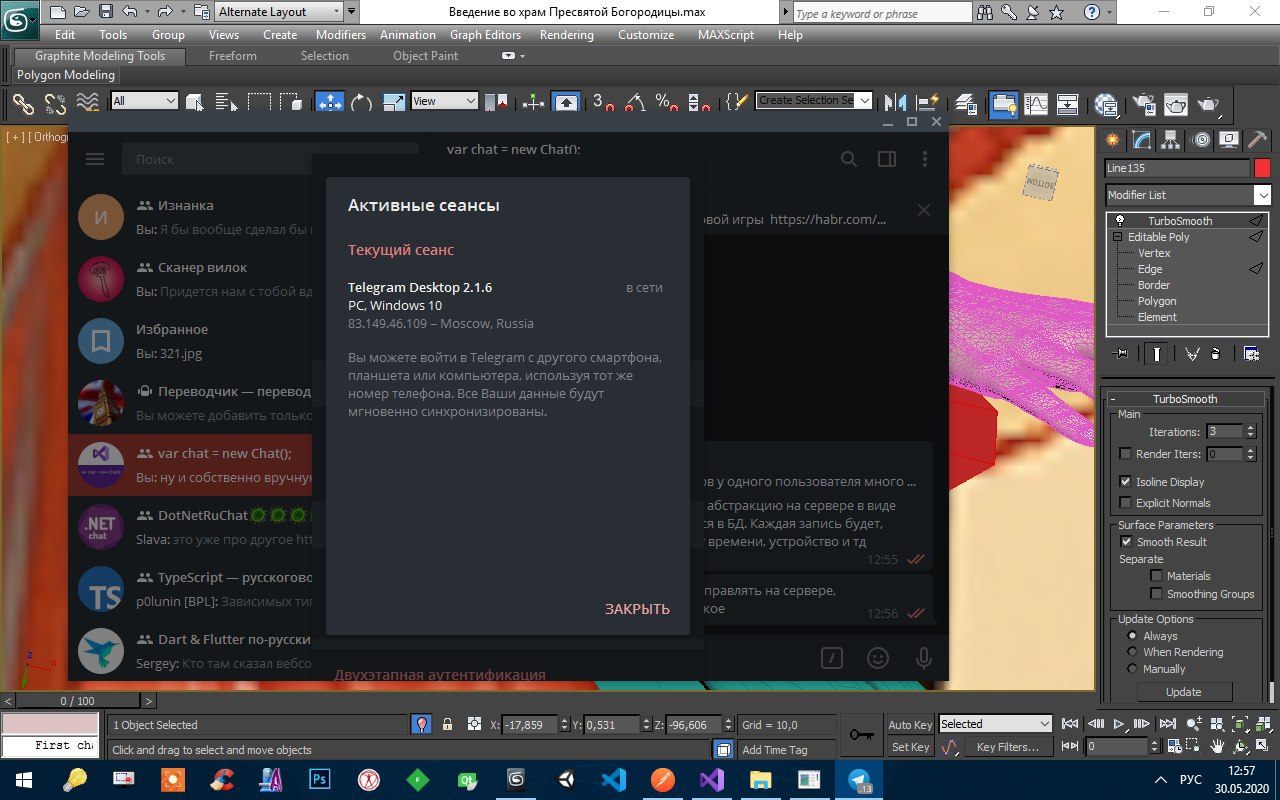Screen dimensions: 1280x800
Task: Open Render Setup teapot icon
Action: 1144,103
